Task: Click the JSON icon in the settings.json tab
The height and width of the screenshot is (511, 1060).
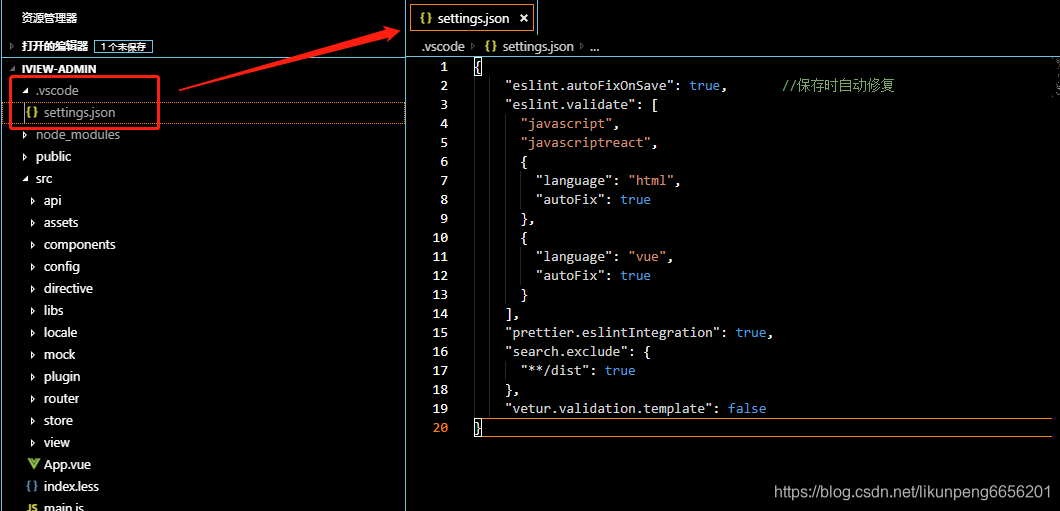Action: point(426,18)
